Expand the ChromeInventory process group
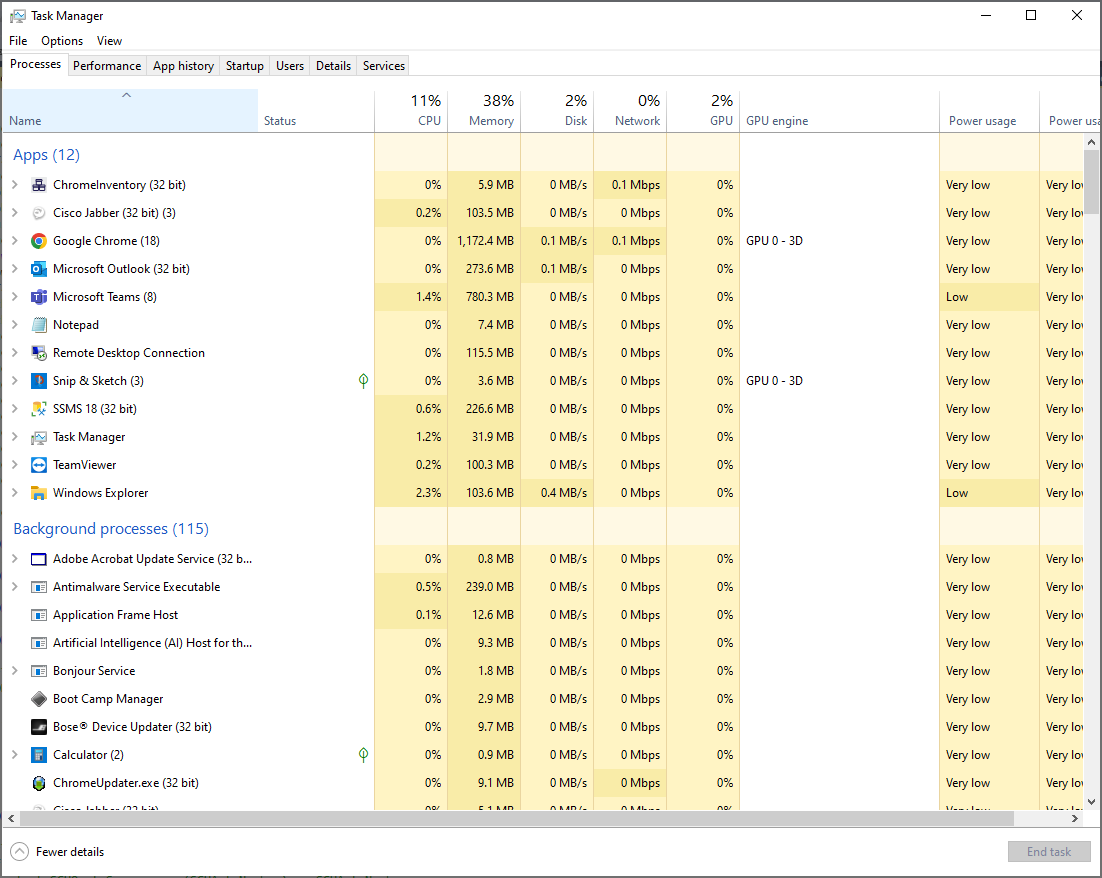Viewport: 1102px width, 878px height. pos(15,185)
